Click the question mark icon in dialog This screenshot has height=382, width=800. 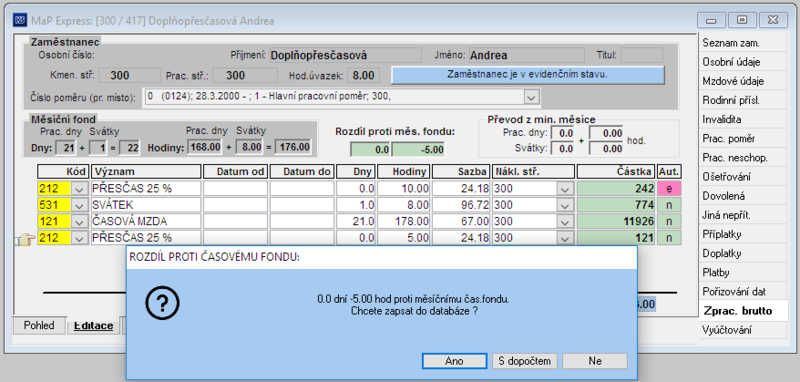click(x=162, y=303)
